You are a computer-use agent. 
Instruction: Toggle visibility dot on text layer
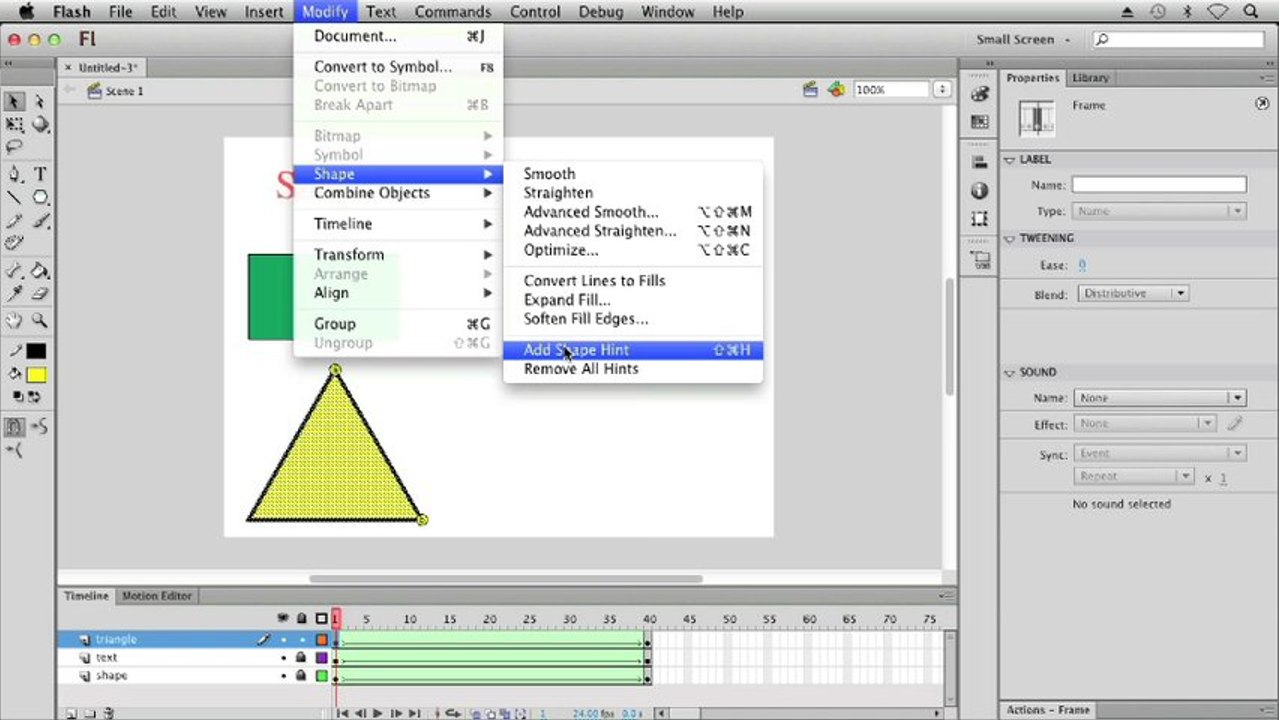[x=283, y=658]
